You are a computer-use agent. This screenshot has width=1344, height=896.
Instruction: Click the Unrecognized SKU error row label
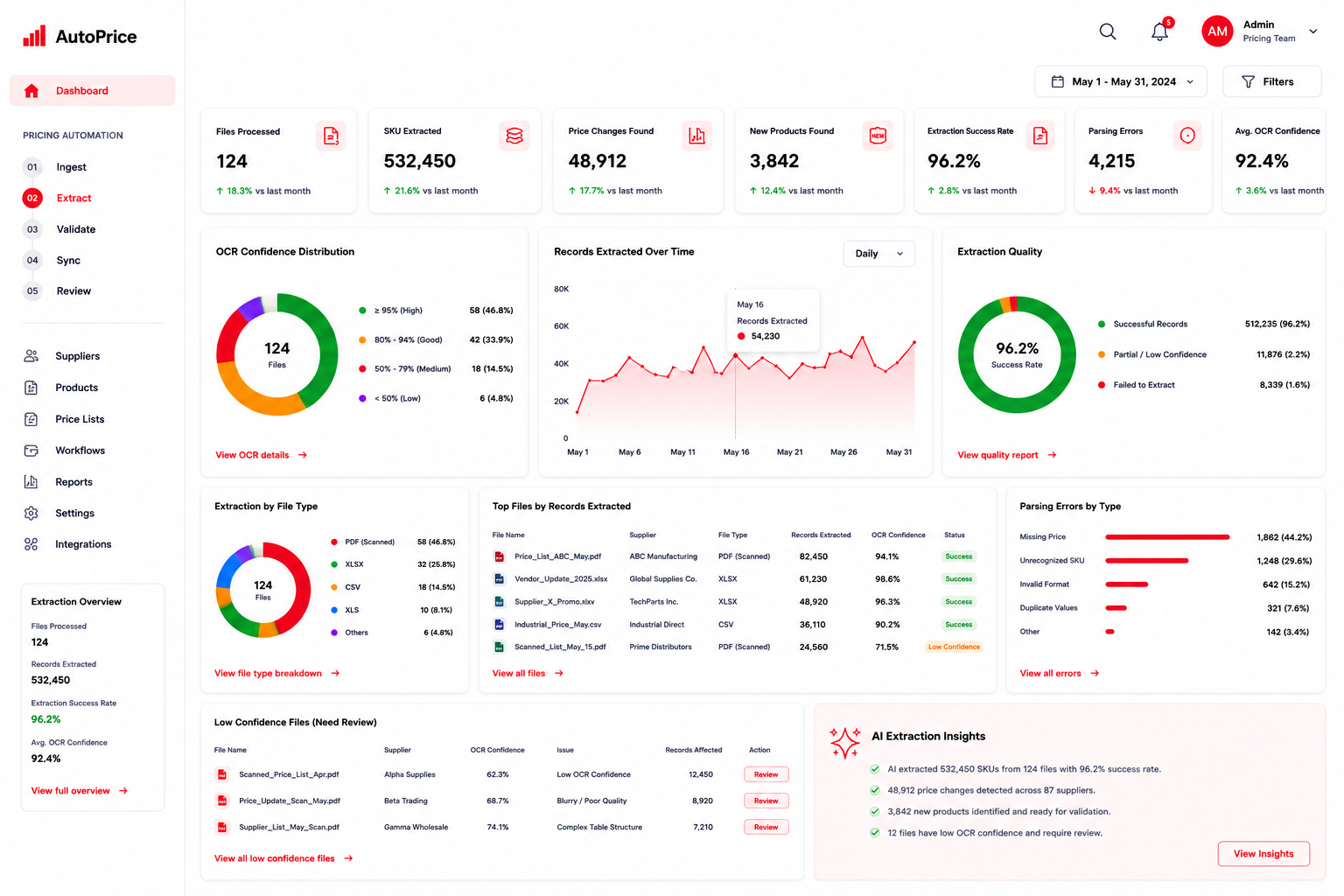[1052, 561]
